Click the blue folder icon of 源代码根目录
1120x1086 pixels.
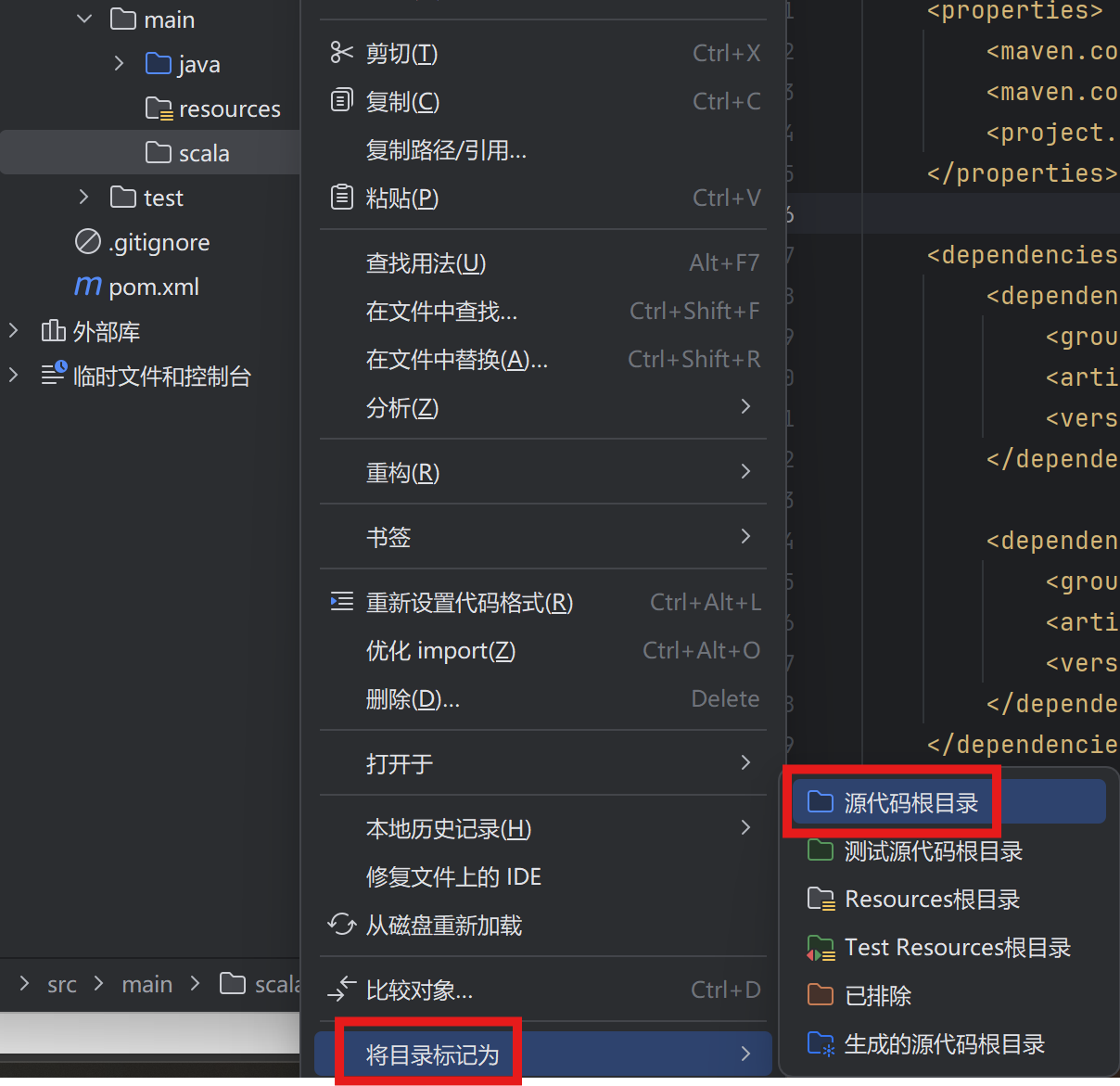click(x=821, y=801)
